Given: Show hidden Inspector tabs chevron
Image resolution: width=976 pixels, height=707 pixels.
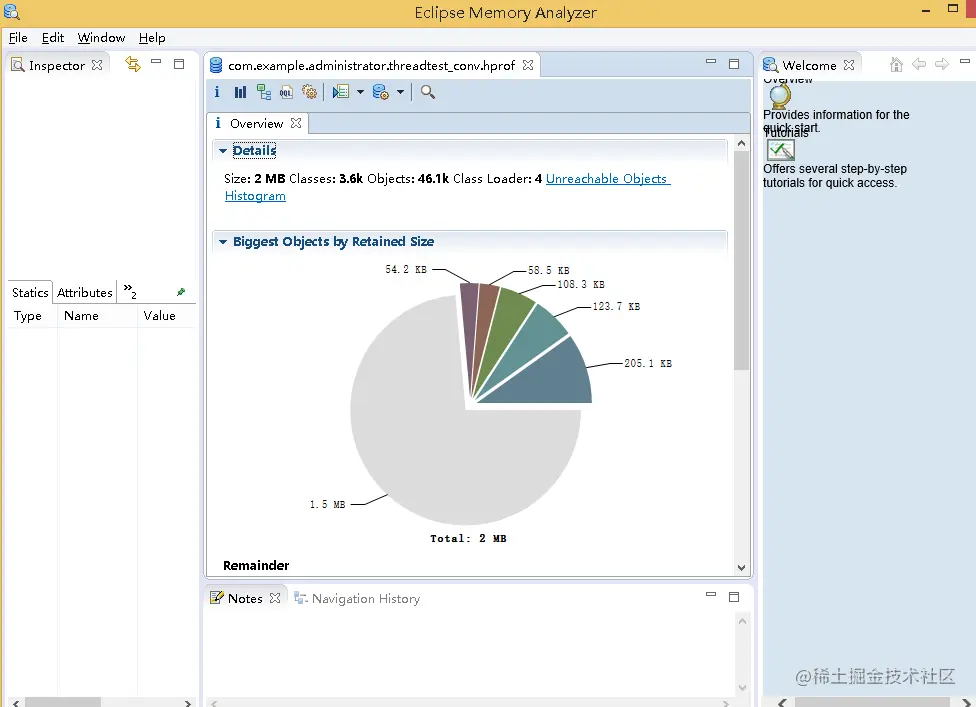Looking at the screenshot, I should (130, 291).
